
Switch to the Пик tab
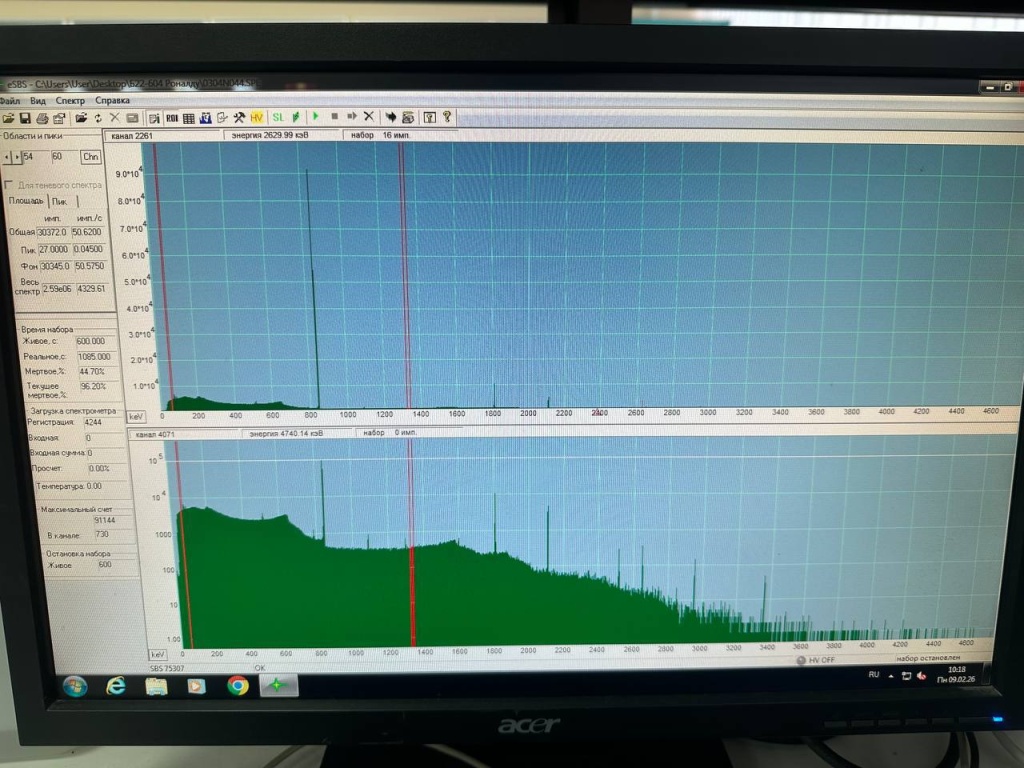(61, 201)
